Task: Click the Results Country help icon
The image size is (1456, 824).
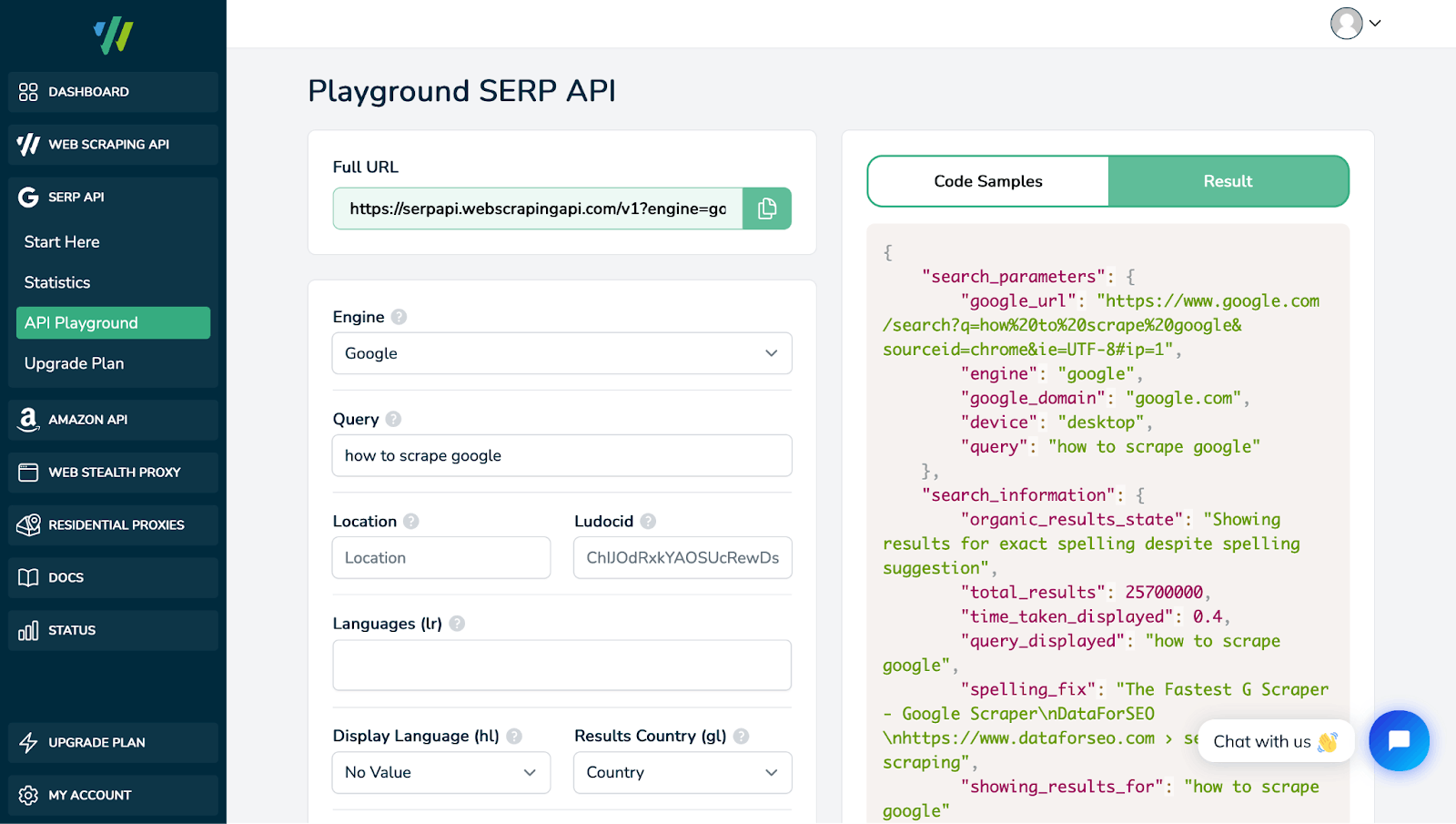Action: [741, 736]
